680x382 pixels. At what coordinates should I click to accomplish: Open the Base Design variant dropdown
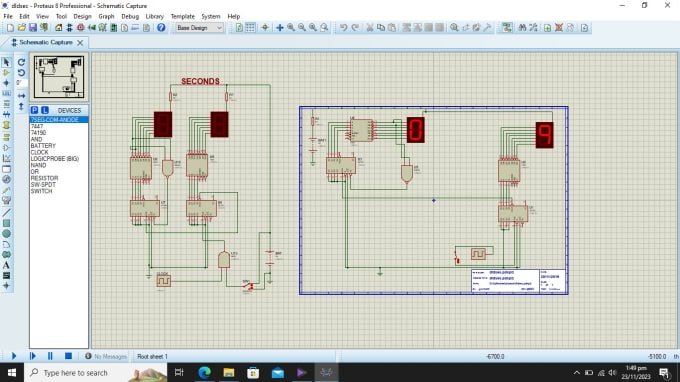point(199,28)
